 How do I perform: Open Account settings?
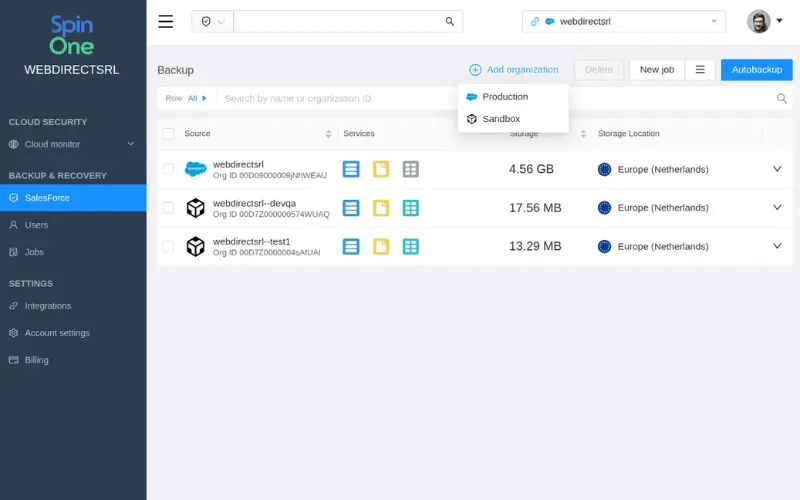57,333
